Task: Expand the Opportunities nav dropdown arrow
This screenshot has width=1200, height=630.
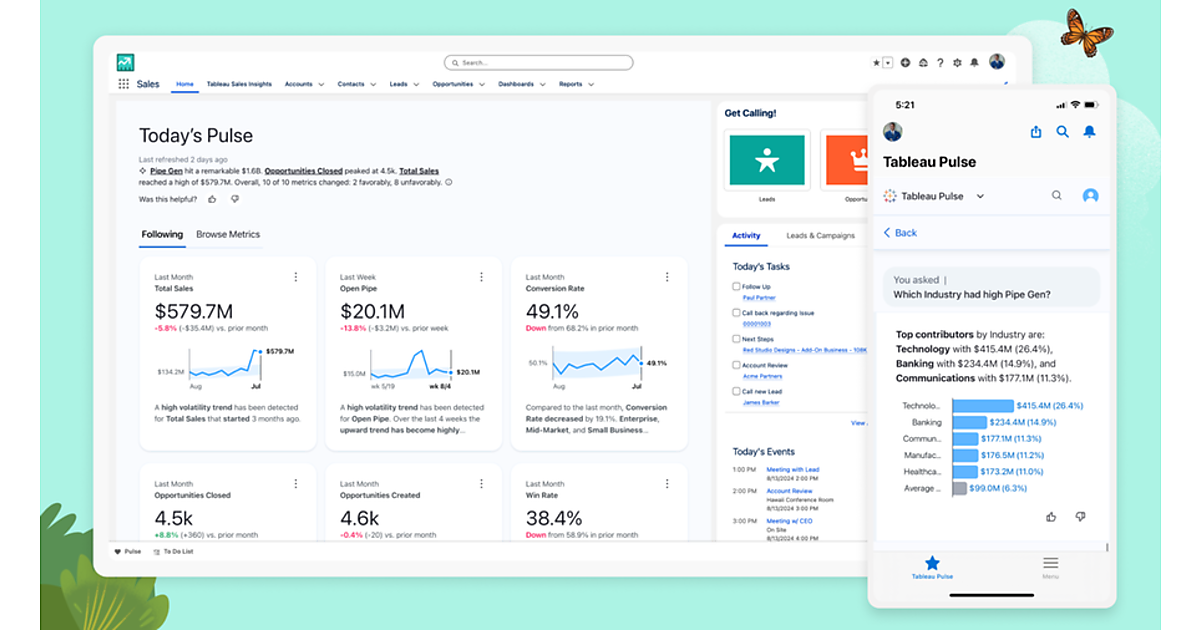Action: 482,85
